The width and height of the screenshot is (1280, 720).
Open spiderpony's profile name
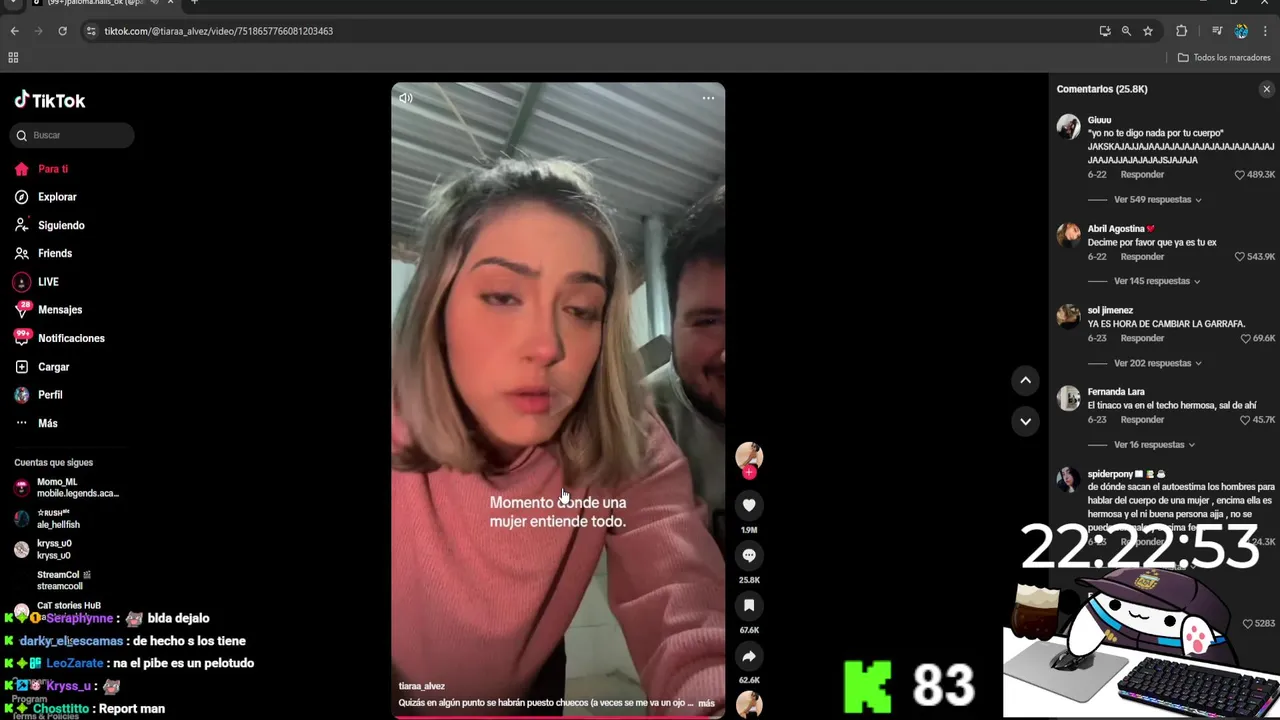click(x=1110, y=474)
